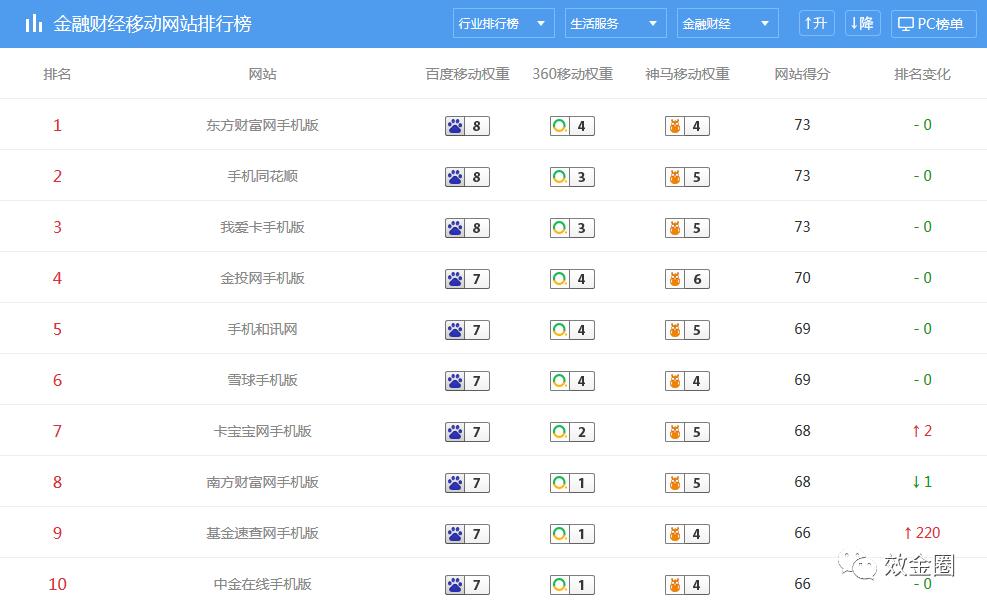Open the 卡宝宝网手机版 site link
Viewport: 987px width, 608px height.
click(262, 431)
